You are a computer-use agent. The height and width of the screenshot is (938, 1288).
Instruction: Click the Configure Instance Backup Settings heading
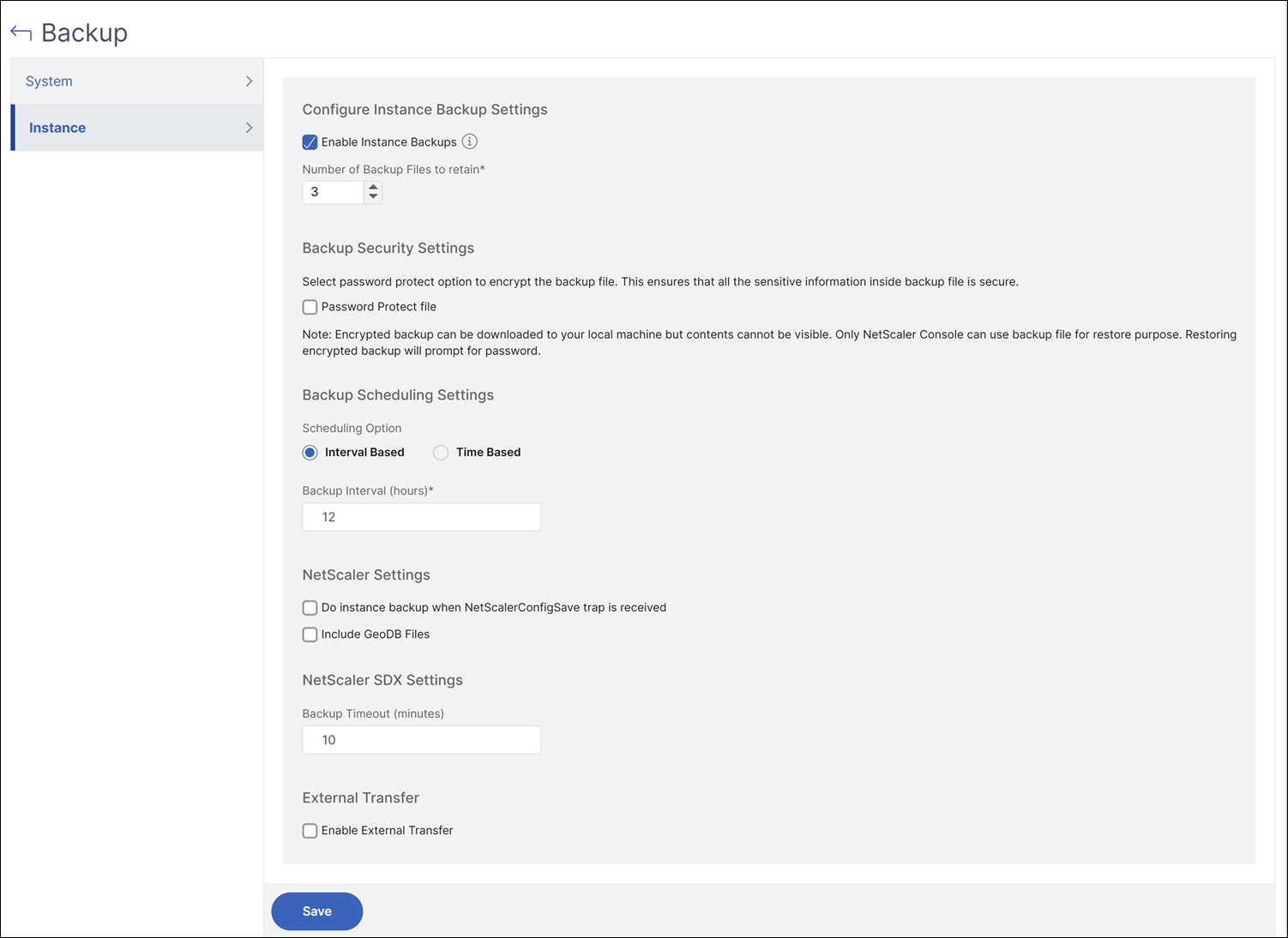[424, 110]
